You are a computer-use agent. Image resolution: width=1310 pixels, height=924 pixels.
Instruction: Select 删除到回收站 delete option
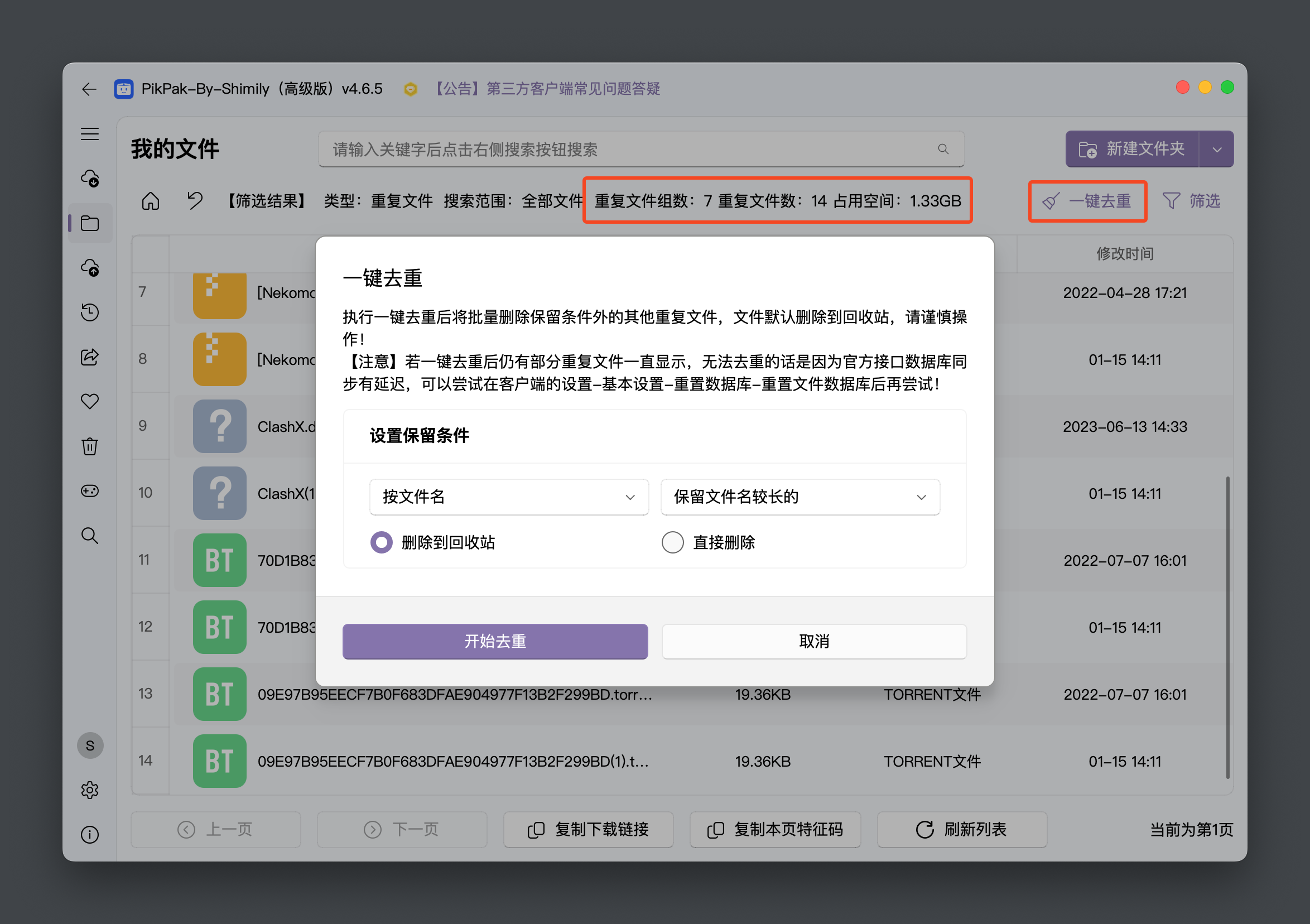click(x=381, y=542)
